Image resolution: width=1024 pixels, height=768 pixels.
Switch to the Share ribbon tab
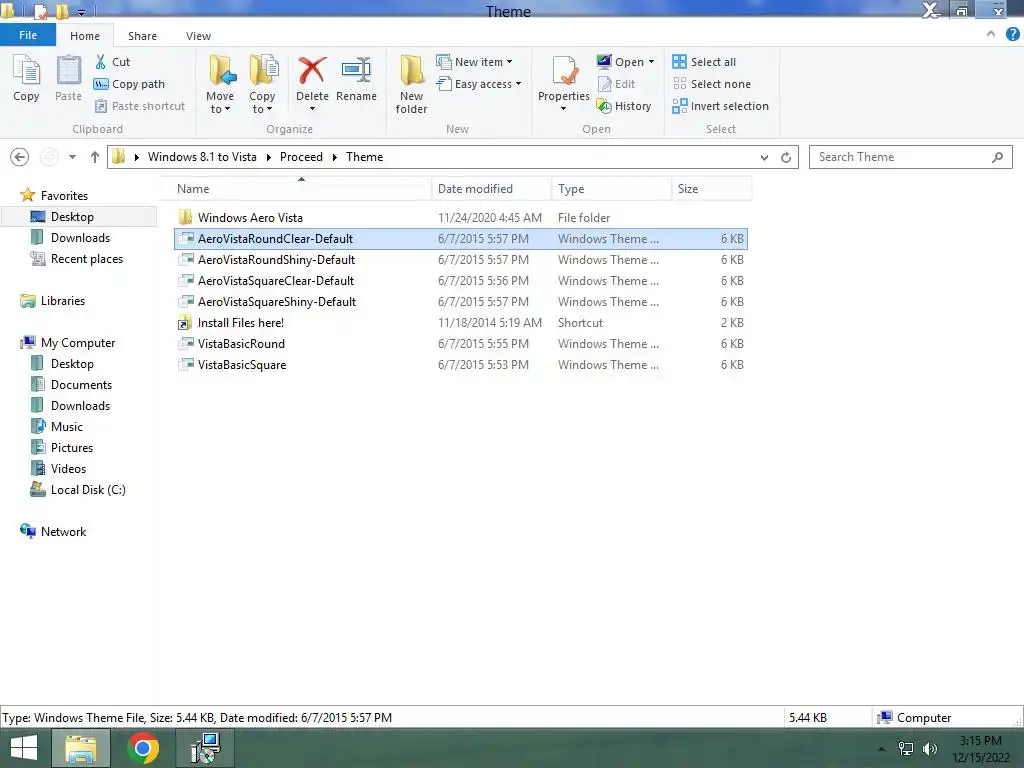tap(142, 36)
